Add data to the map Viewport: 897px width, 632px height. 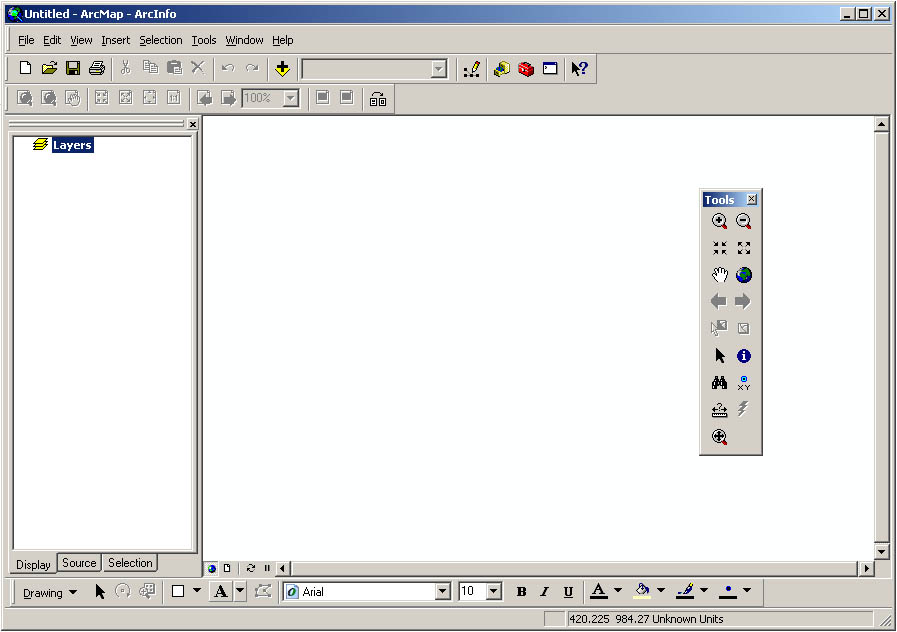[281, 68]
